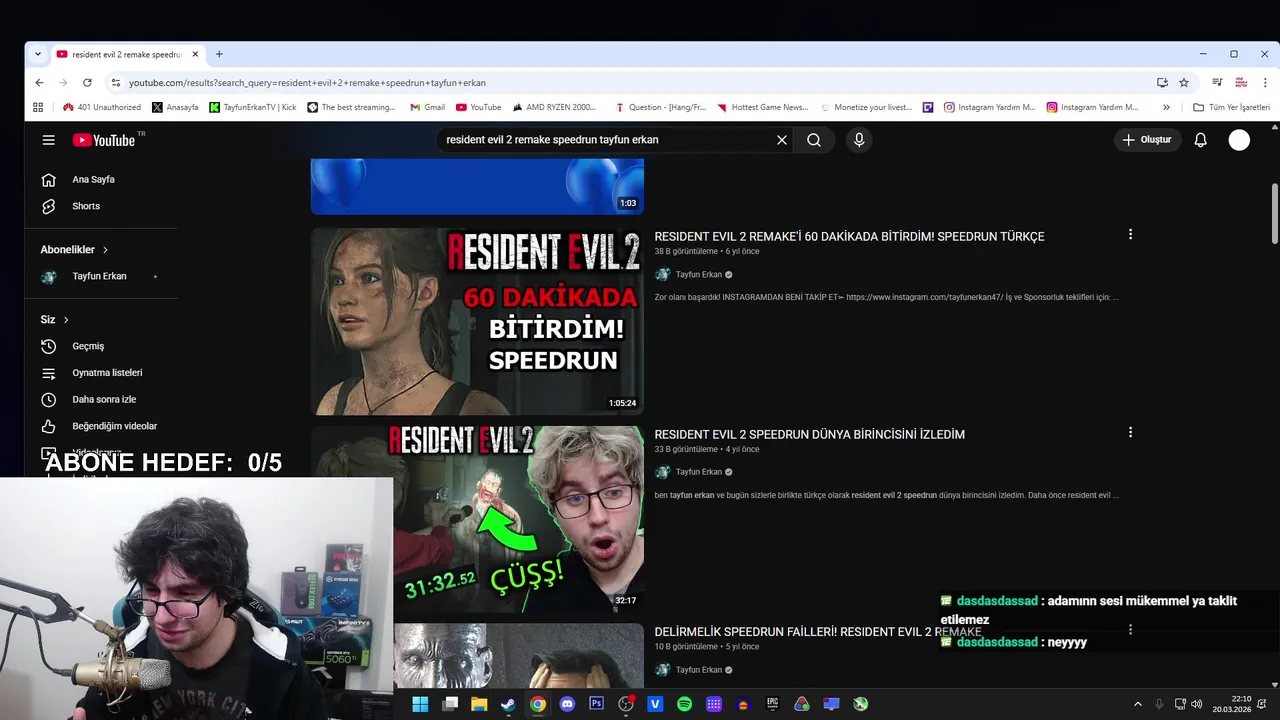Show hidden bookmarks with the double chevron
The image size is (1280, 720).
click(1166, 107)
